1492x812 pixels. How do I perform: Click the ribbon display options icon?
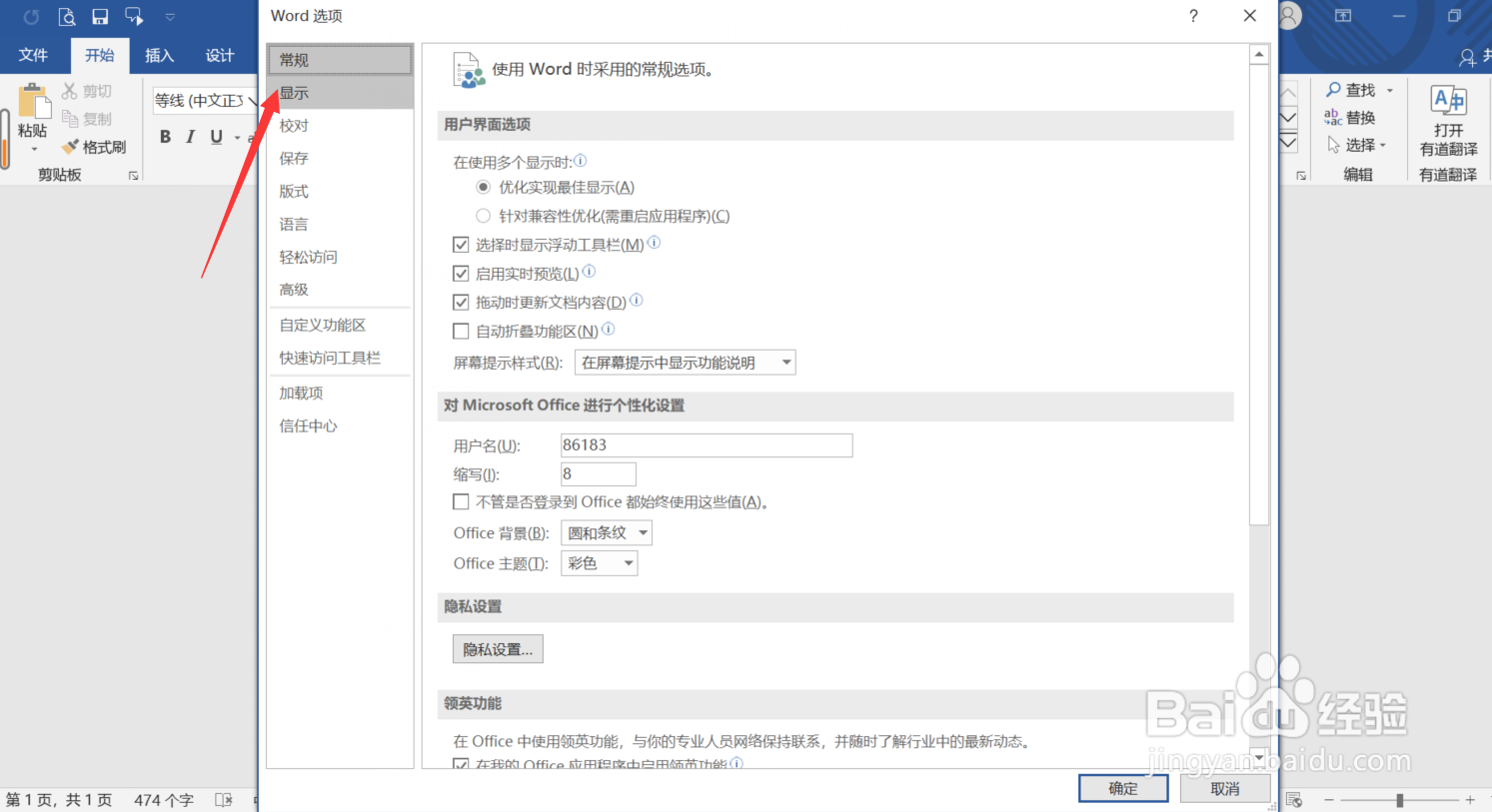1343,16
